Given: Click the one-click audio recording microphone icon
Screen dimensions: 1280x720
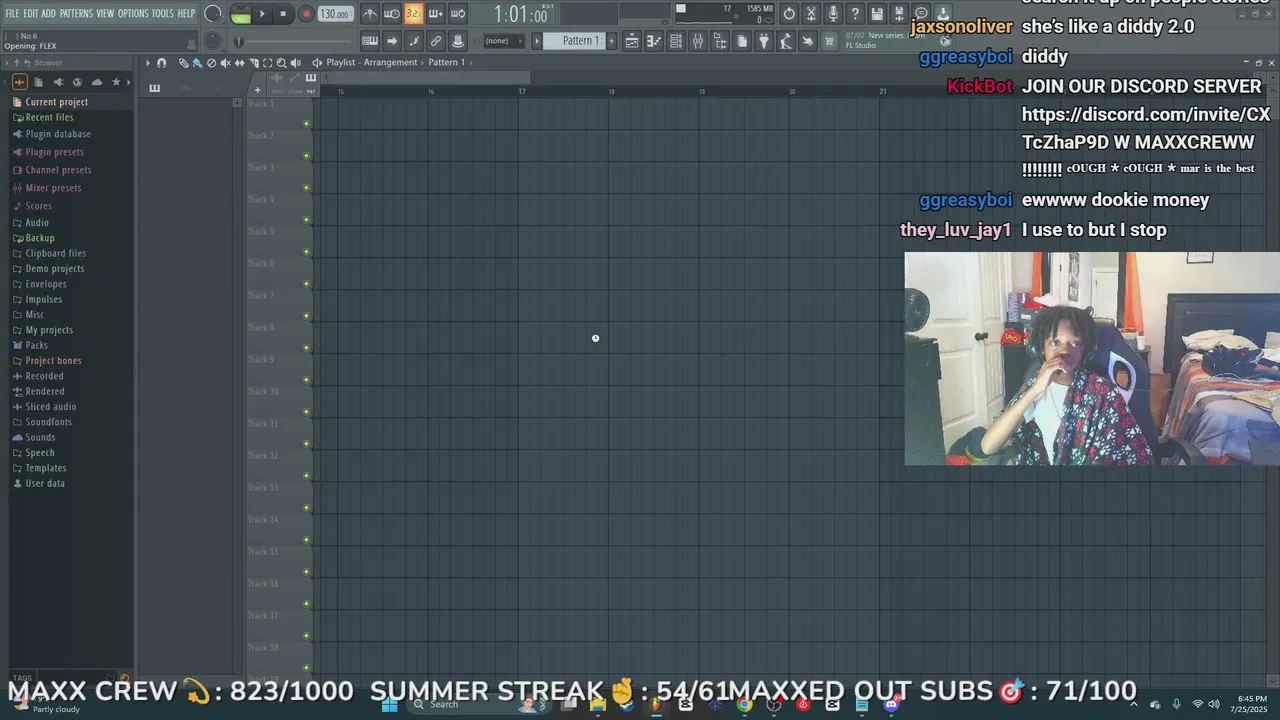Looking at the screenshot, I should coord(833,14).
